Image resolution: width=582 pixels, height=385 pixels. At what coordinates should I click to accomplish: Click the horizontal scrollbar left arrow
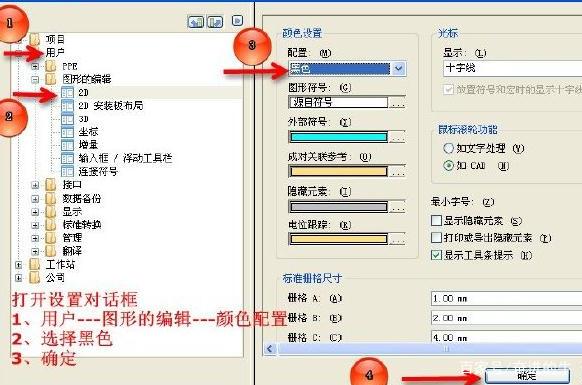(270, 349)
